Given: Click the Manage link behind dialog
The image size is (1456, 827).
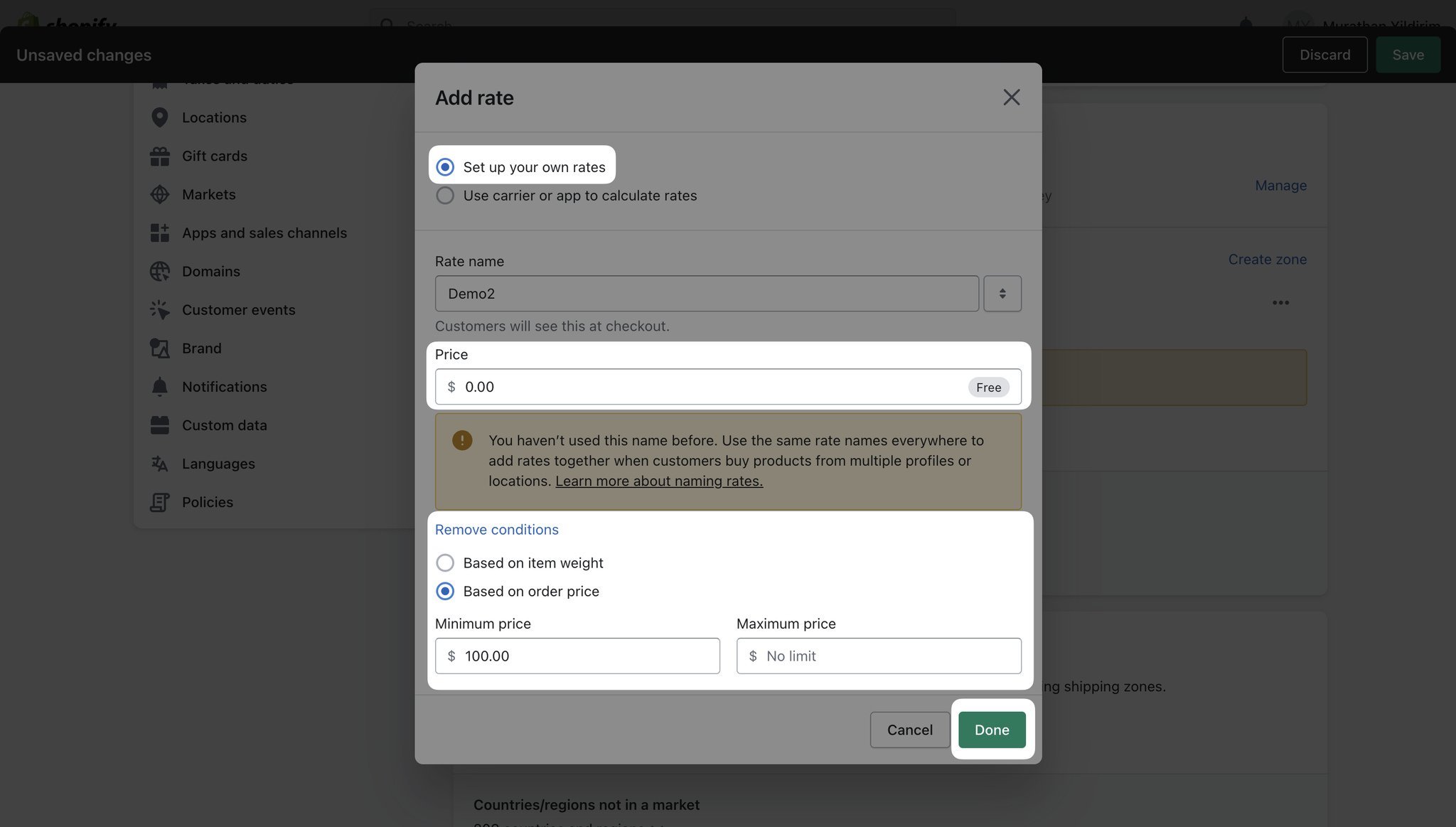Looking at the screenshot, I should tap(1280, 185).
